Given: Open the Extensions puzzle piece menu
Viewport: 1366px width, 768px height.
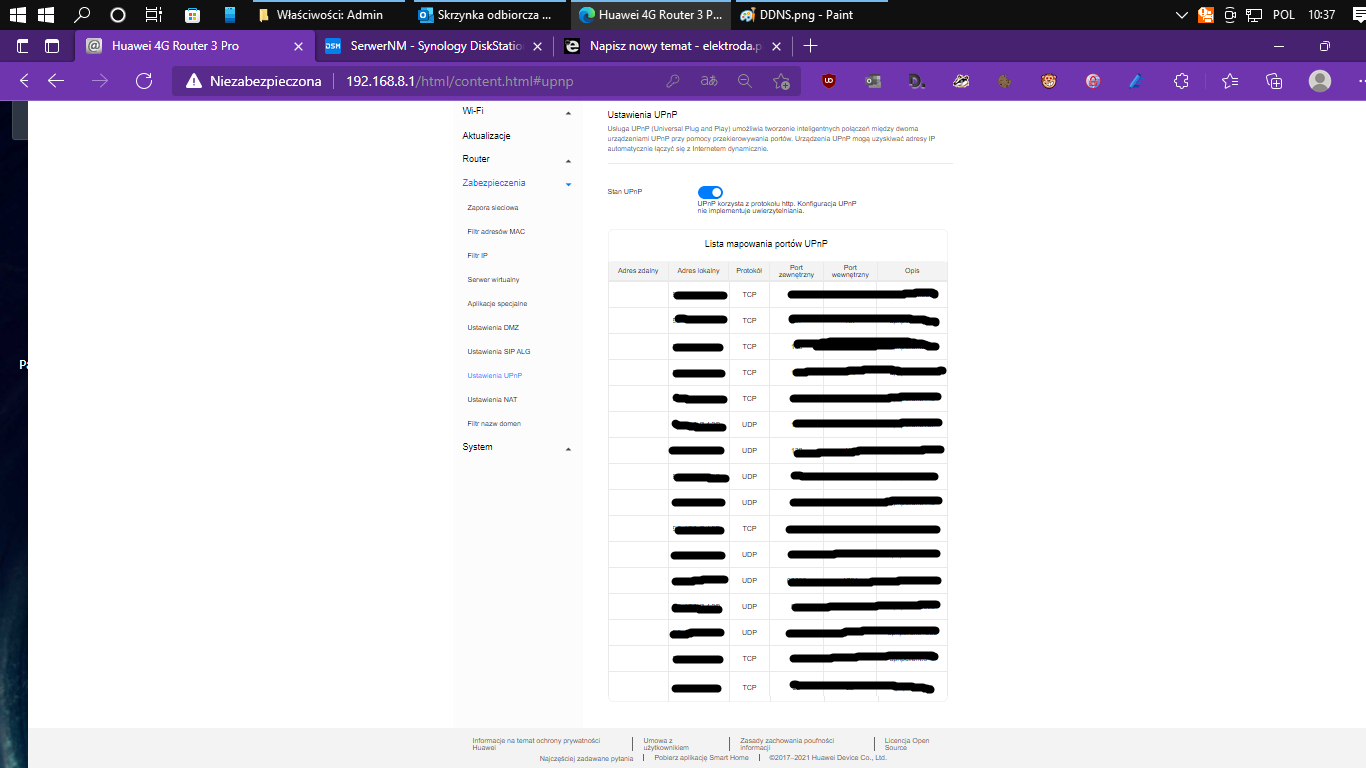Looking at the screenshot, I should (1181, 81).
